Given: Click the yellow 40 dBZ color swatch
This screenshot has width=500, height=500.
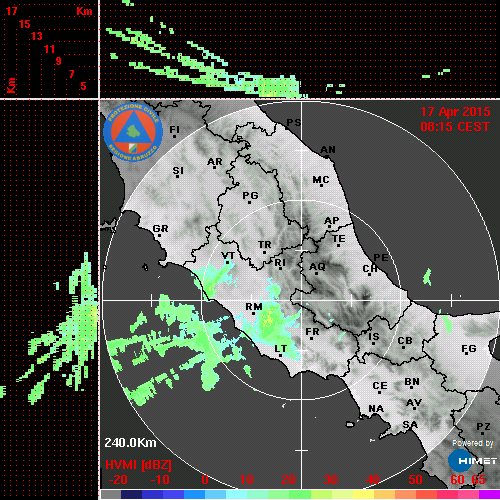Looking at the screenshot, I should tap(363, 494).
